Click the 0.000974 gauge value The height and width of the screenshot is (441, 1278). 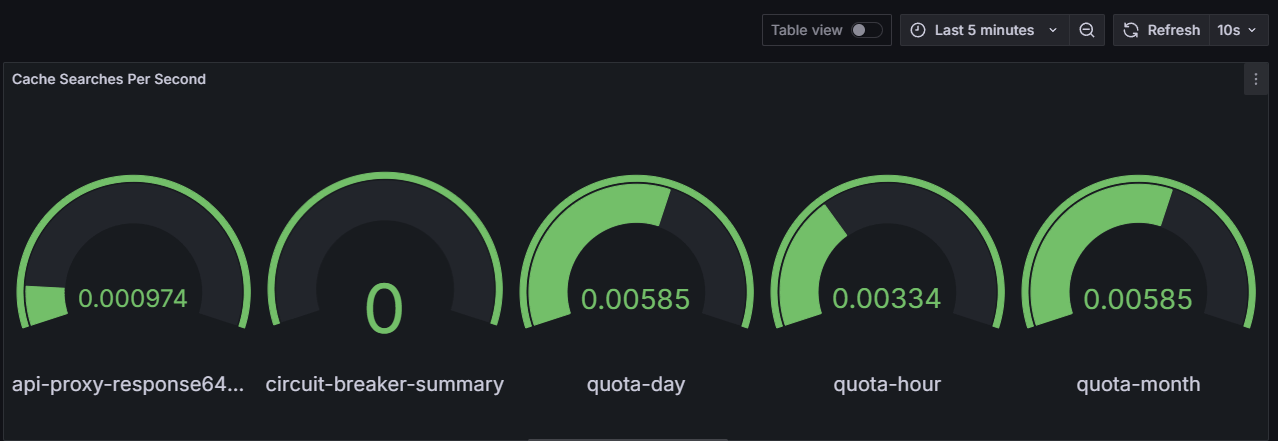point(133,299)
